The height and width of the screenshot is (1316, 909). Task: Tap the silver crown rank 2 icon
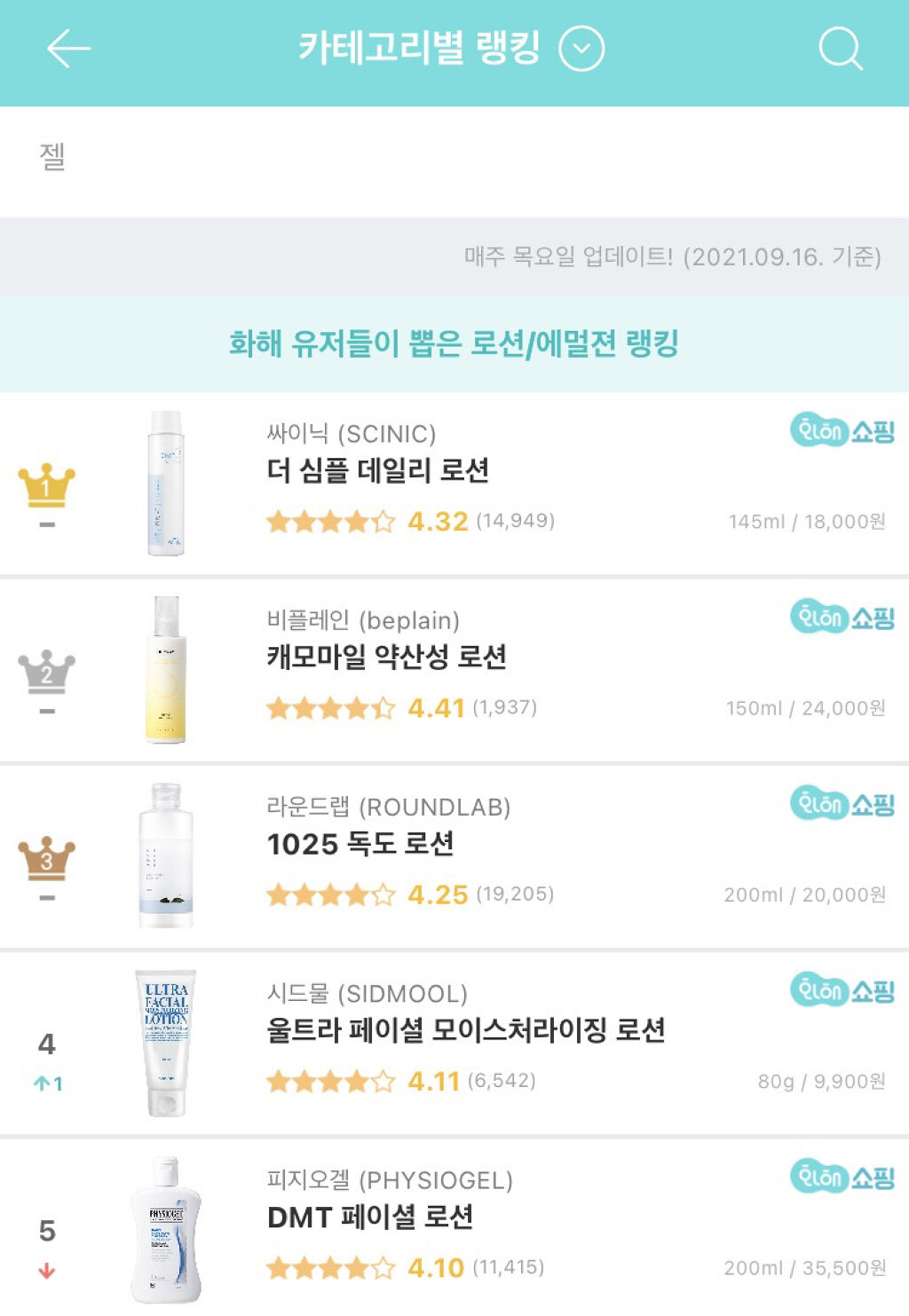pos(47,672)
